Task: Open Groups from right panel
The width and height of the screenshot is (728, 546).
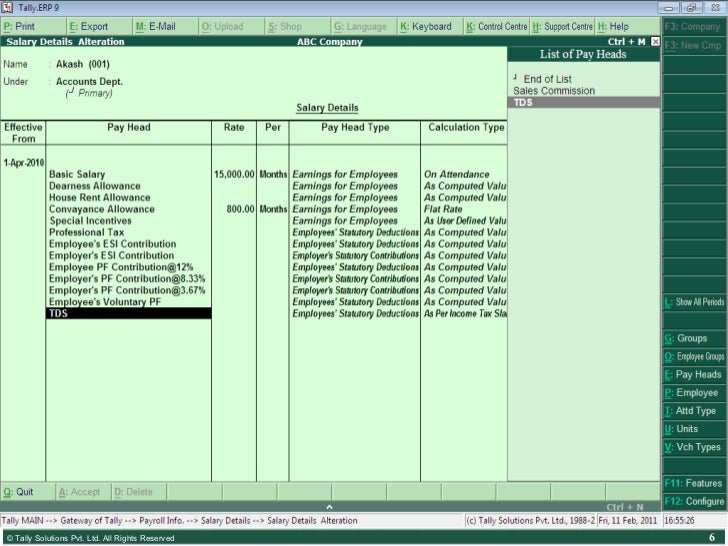Action: click(693, 338)
